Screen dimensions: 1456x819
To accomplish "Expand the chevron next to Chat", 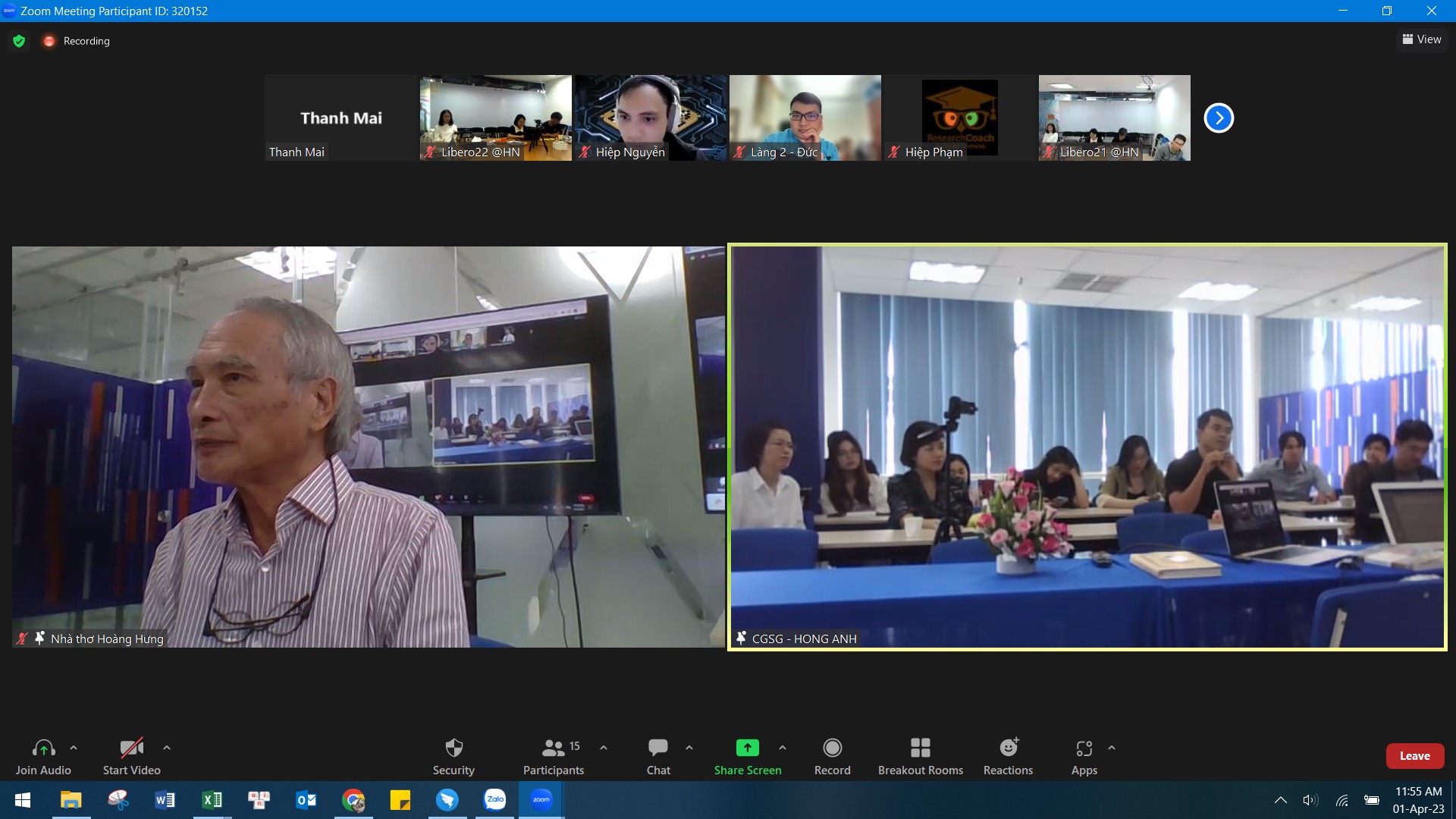I will pyautogui.click(x=689, y=748).
